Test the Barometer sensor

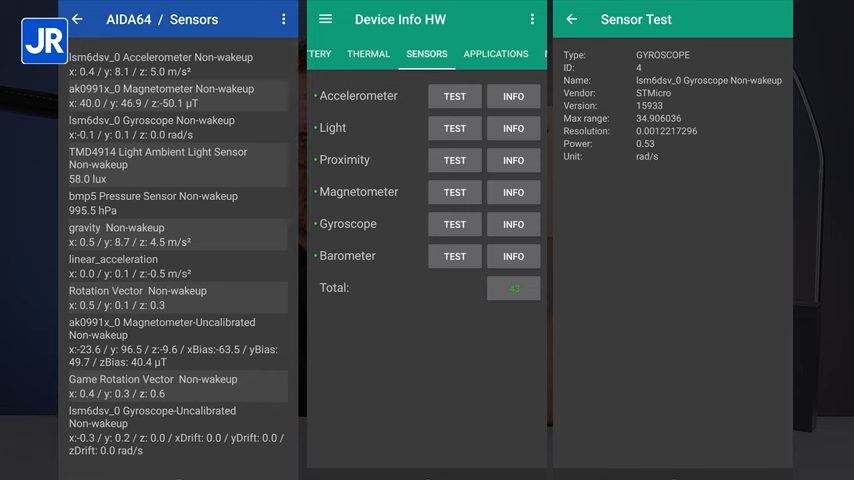[x=455, y=257]
